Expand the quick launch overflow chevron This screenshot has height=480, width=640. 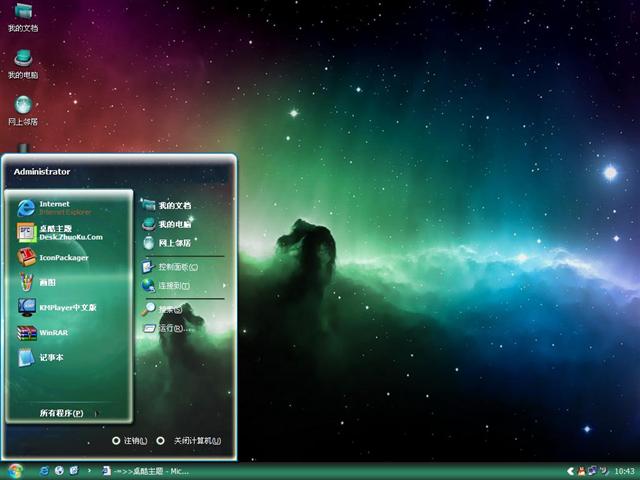(x=89, y=471)
